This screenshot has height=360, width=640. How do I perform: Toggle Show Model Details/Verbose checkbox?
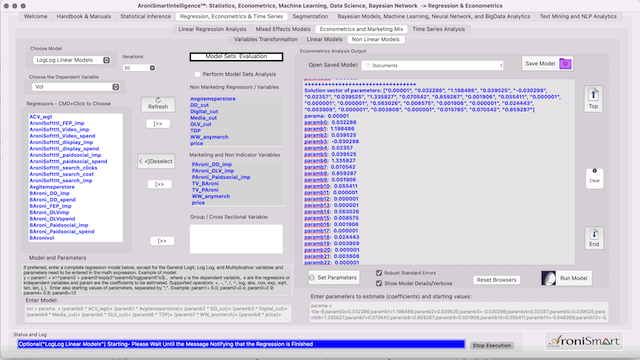click(379, 283)
